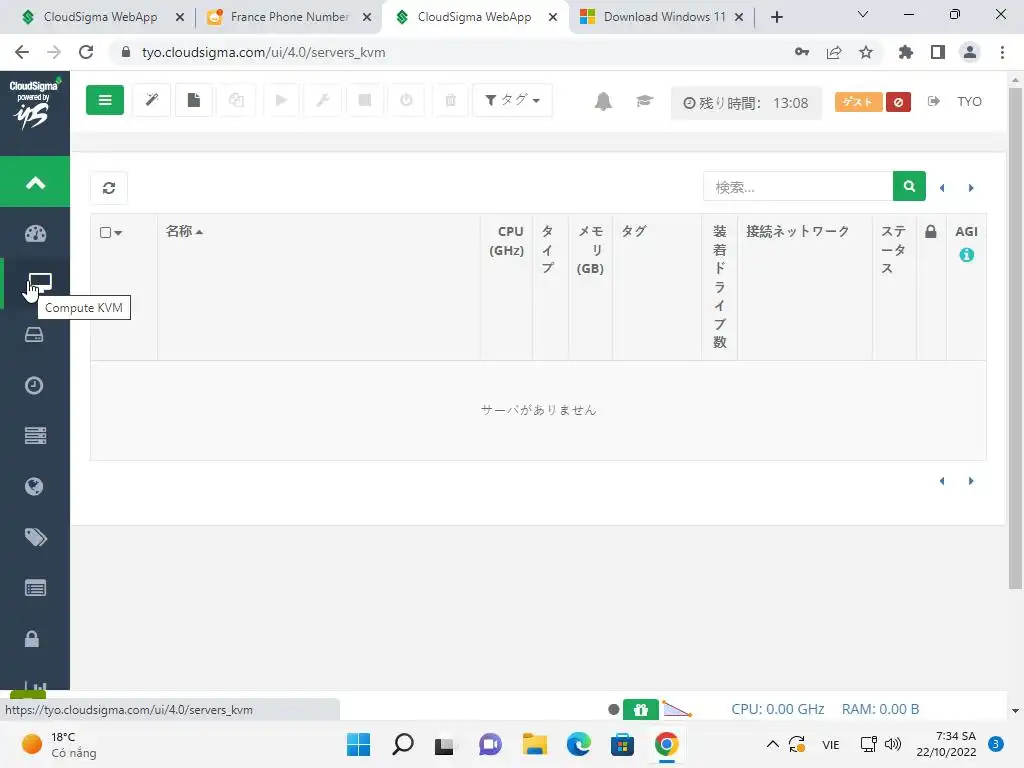Viewport: 1024px width, 768px height.
Task: Click the CloudSigma logo
Action: point(34,103)
